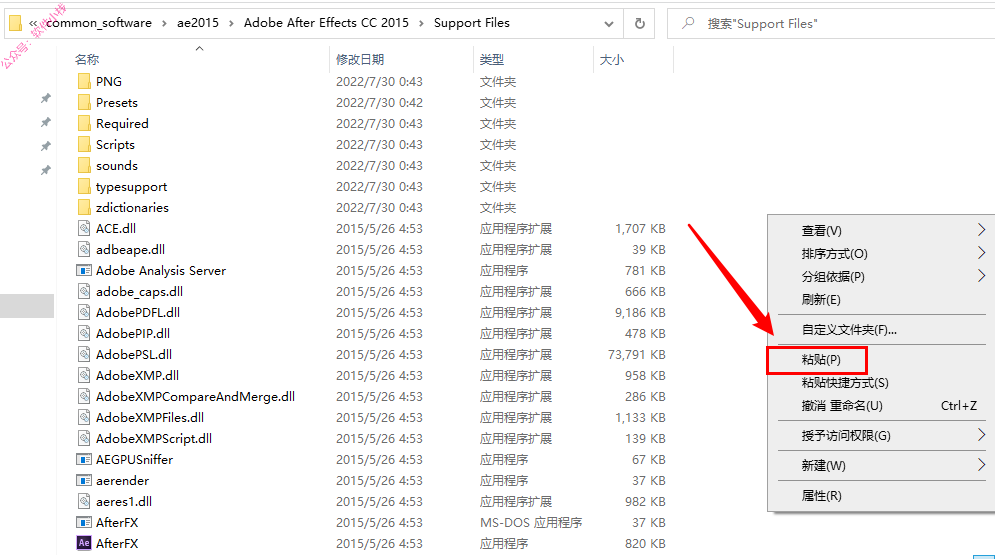
Task: Click the Adobe Analysis Server application icon
Action: 84,270
